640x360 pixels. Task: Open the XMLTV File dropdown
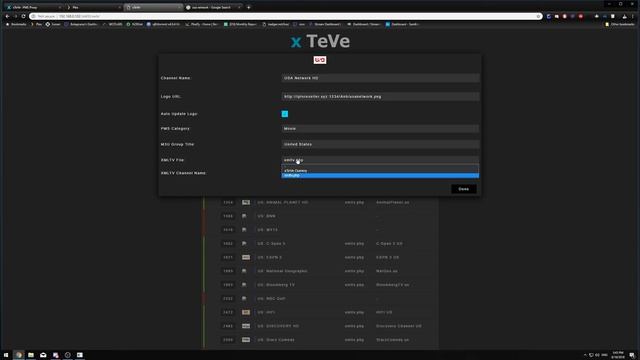tap(380, 160)
